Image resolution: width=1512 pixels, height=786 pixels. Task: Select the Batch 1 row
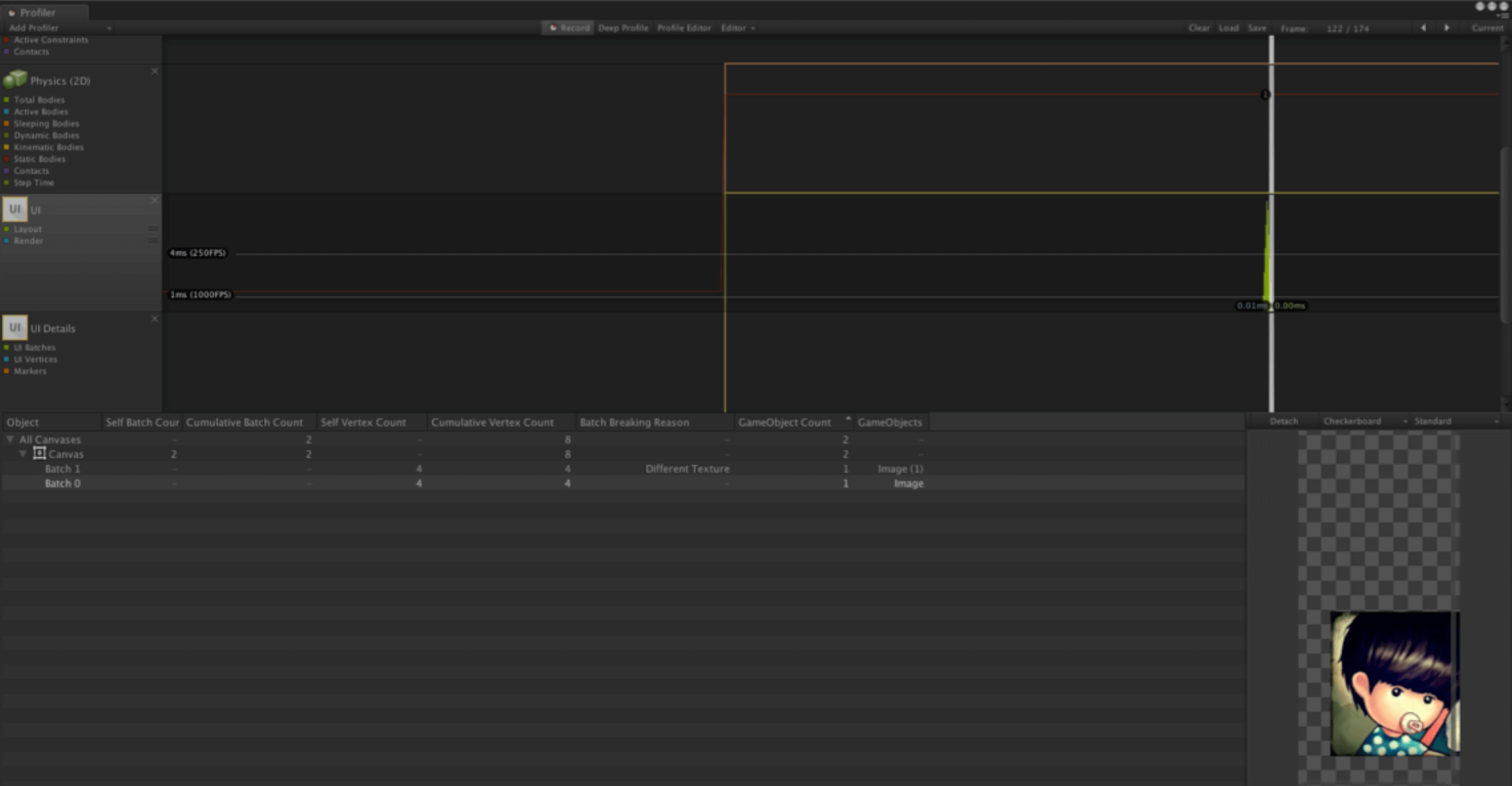click(x=62, y=469)
